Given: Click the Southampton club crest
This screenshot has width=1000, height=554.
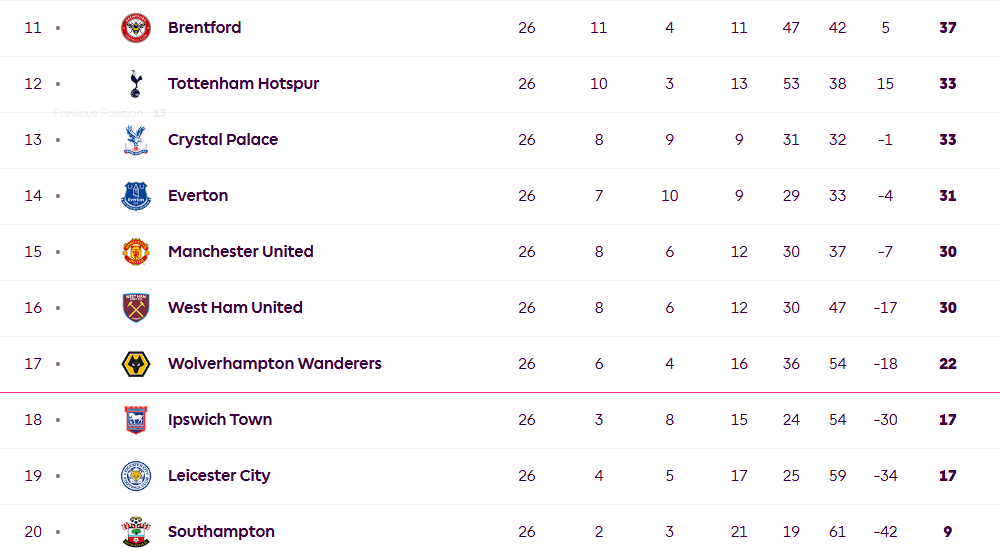Looking at the screenshot, I should click(x=135, y=532).
